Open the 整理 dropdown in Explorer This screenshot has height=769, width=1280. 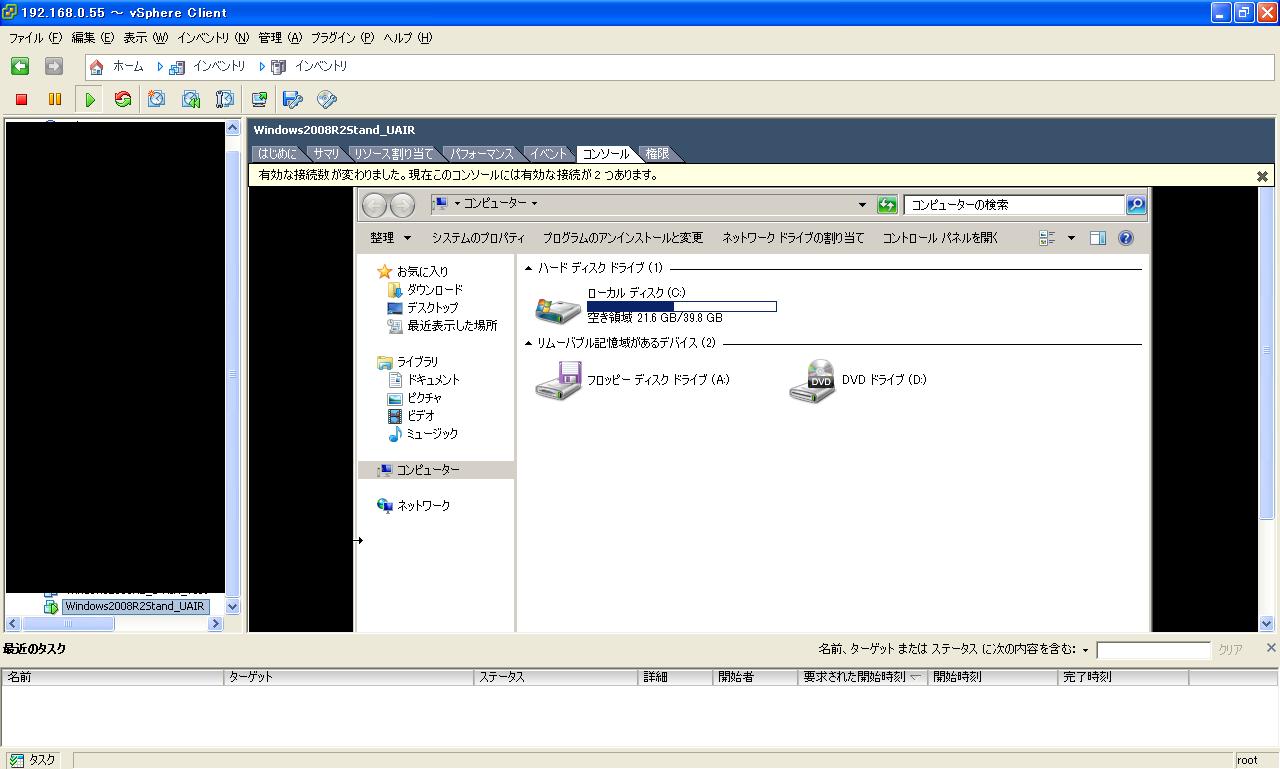[x=390, y=238]
